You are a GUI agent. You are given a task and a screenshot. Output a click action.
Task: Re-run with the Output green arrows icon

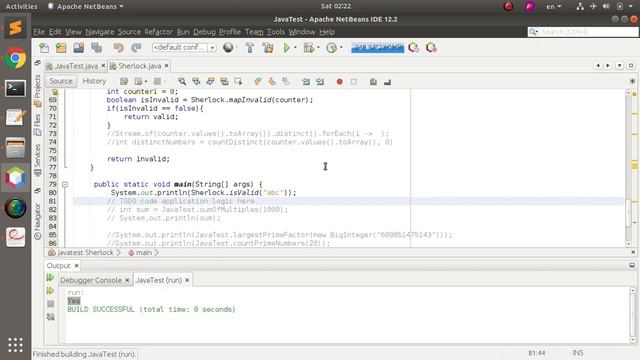pyautogui.click(x=50, y=278)
